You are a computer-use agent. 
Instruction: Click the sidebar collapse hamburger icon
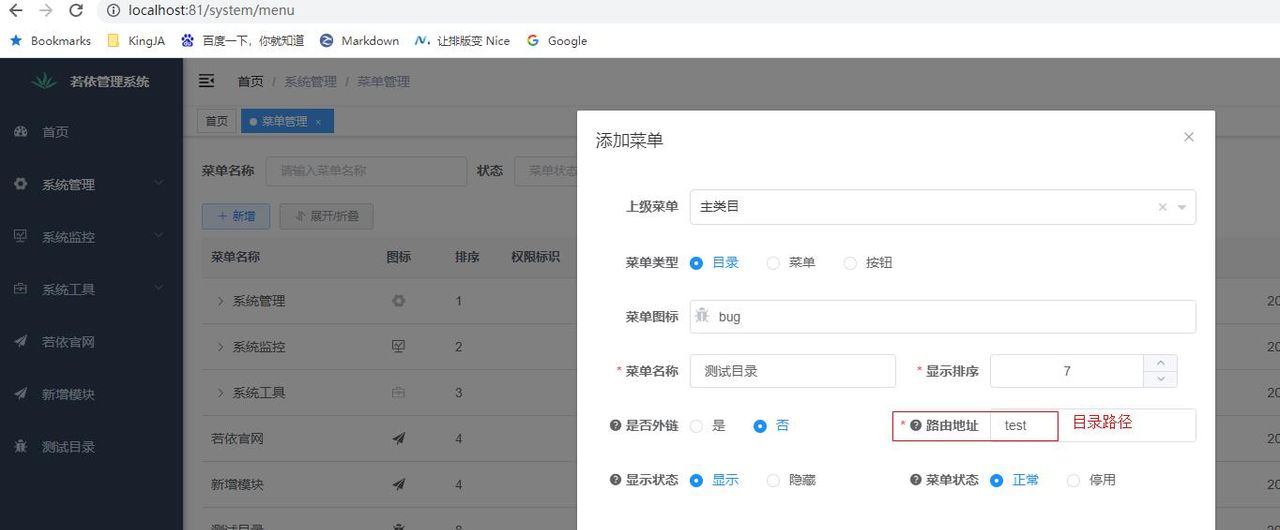pos(207,81)
